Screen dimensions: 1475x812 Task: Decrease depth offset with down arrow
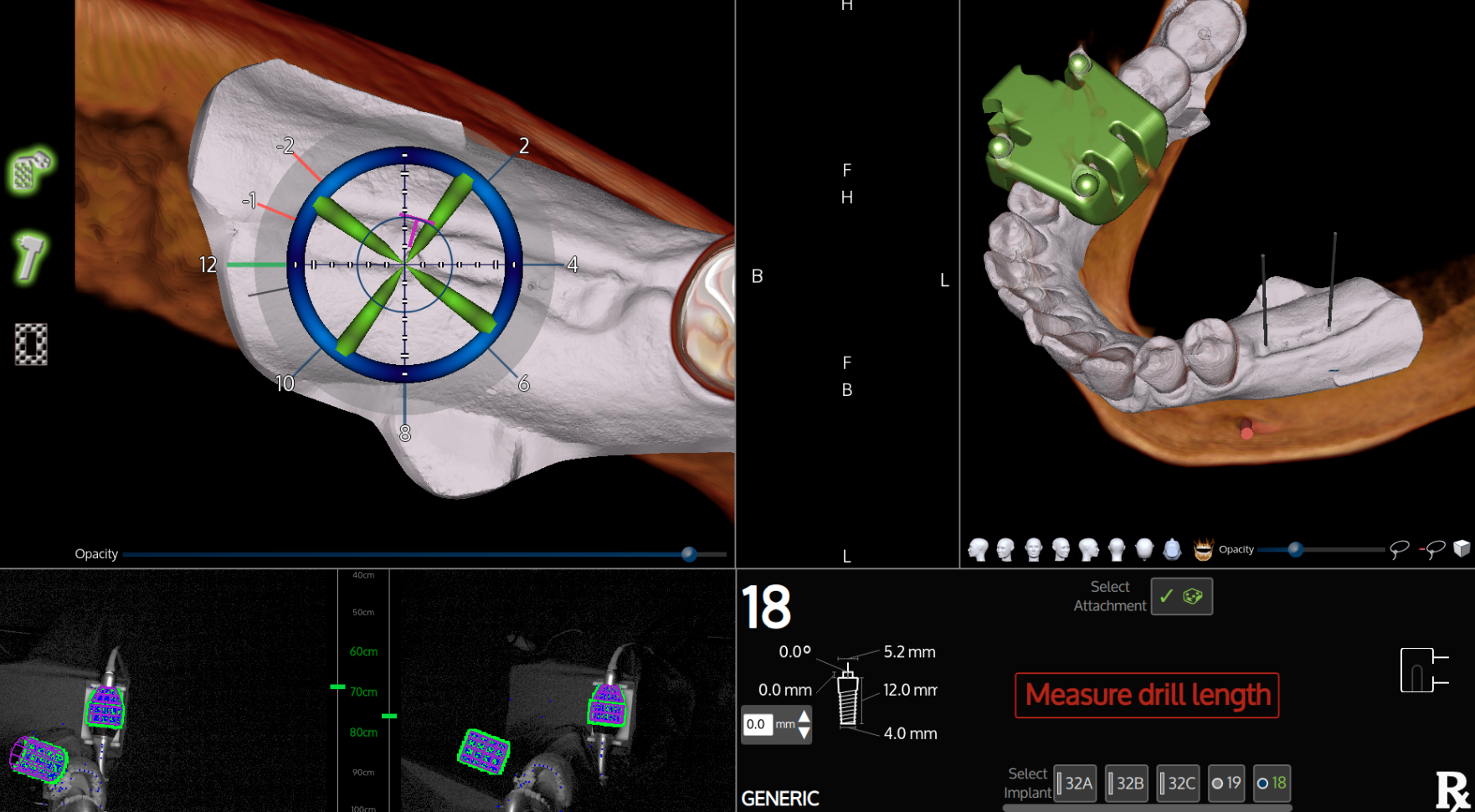pos(804,733)
